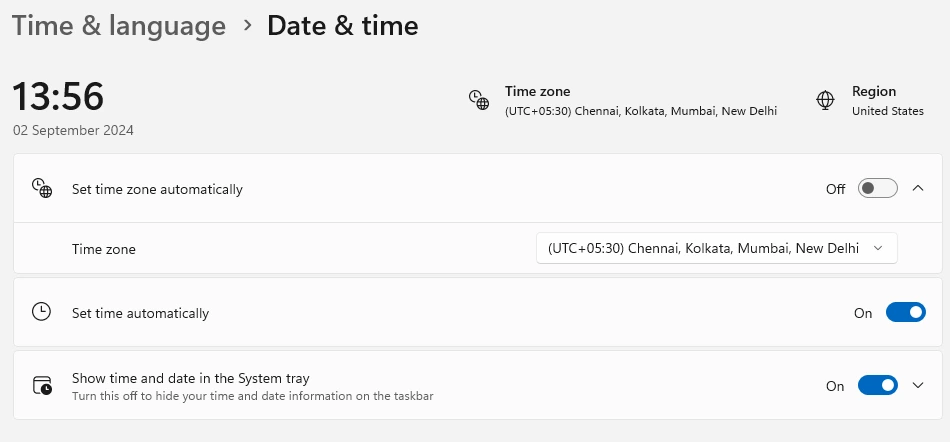Click the large 13:56 clock display
This screenshot has height=442, width=950.
pos(58,96)
